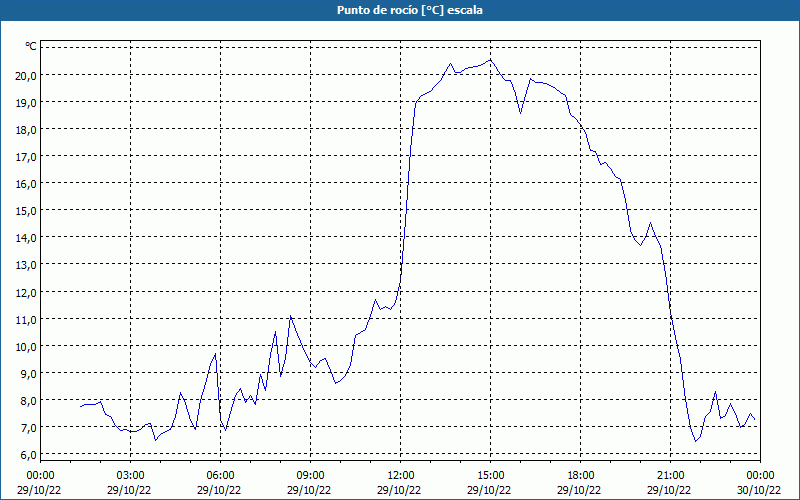Click the 00:00 29/10/22 time label
Viewport: 800px width, 500px height.
click(x=39, y=483)
